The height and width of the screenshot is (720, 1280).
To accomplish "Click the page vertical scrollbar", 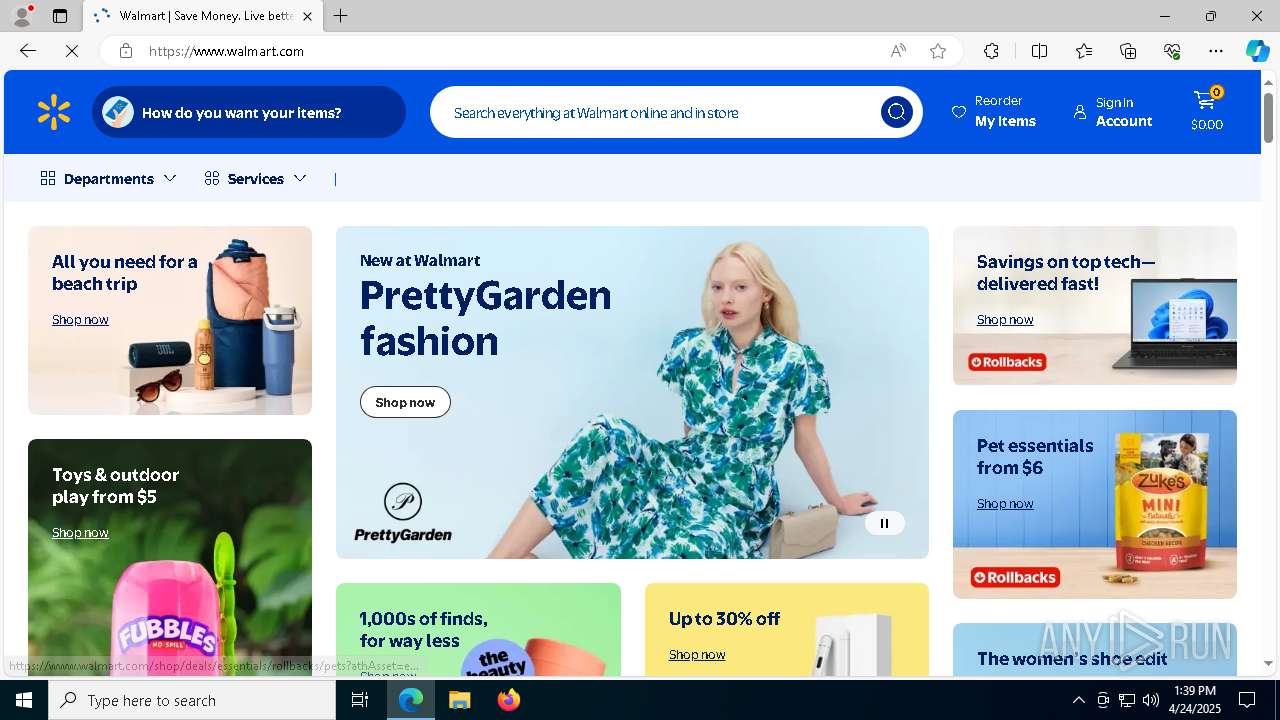I will click(x=1268, y=118).
